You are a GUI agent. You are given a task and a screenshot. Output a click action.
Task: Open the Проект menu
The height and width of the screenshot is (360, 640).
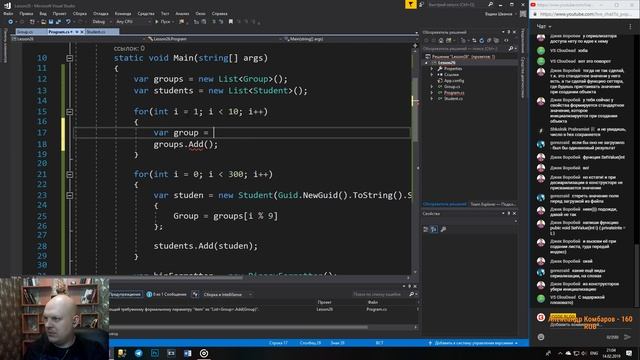click(x=60, y=13)
